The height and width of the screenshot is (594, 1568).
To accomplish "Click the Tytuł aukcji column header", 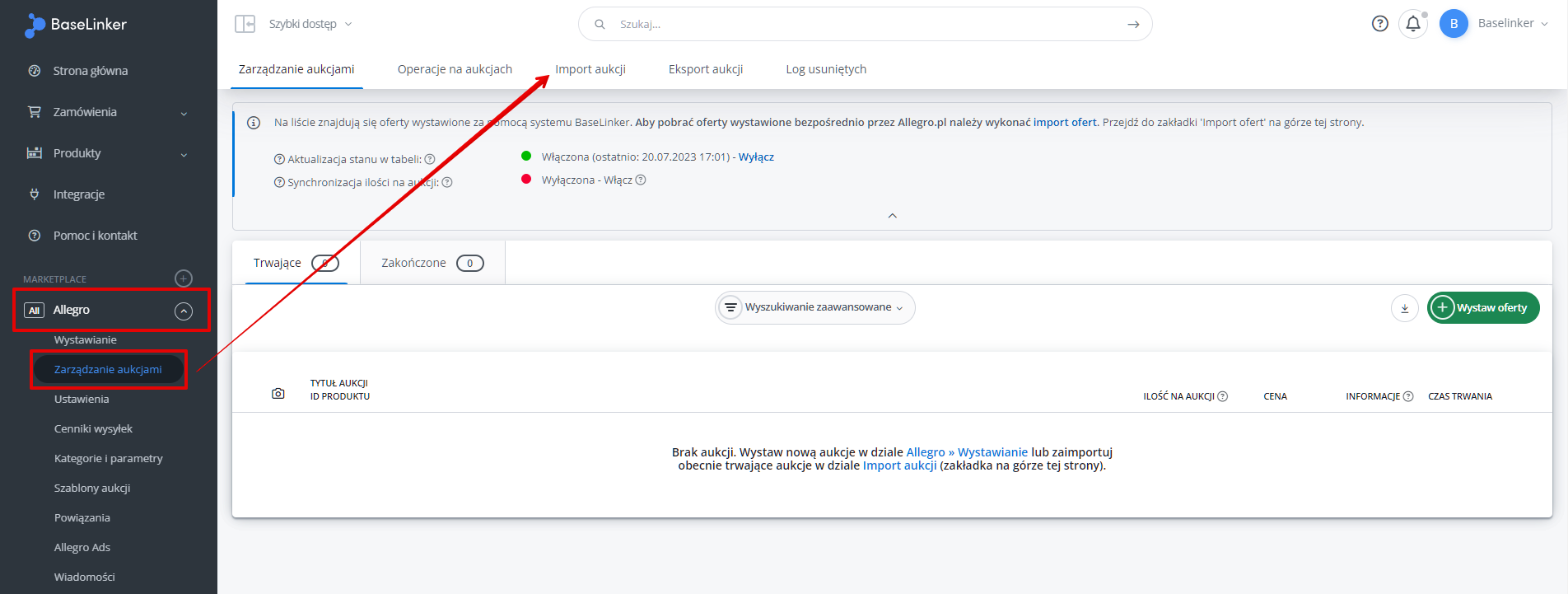I will (x=338, y=383).
